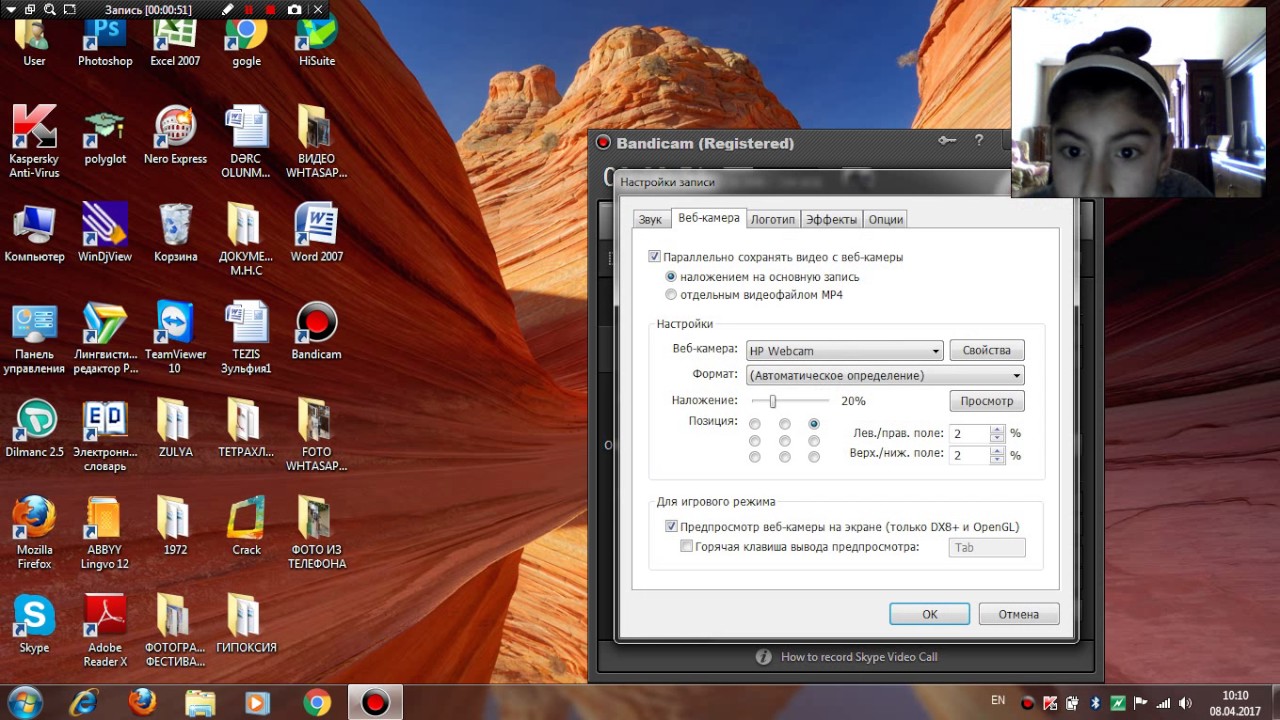The image size is (1280, 720).
Task: Open Kaspersky Anti-Virus desktop icon
Action: pyautogui.click(x=34, y=141)
